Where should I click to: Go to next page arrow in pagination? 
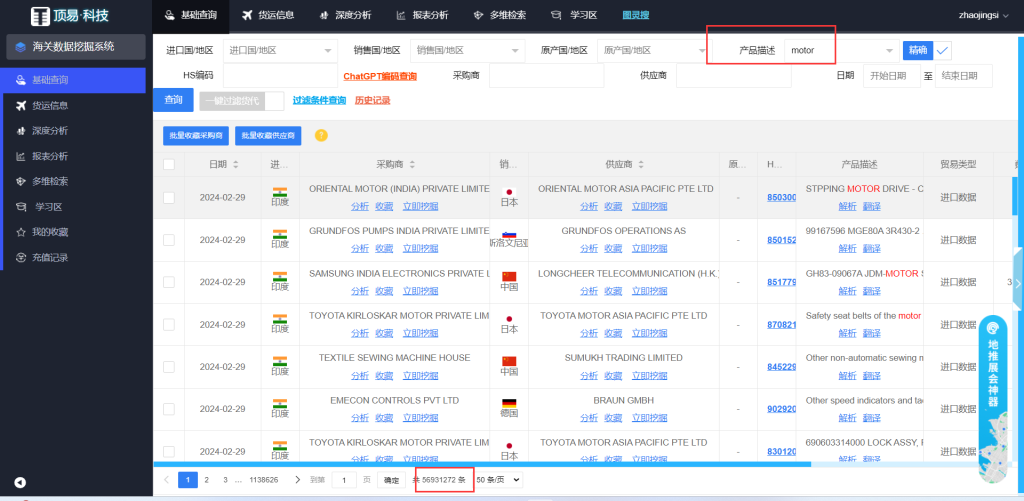click(x=297, y=480)
